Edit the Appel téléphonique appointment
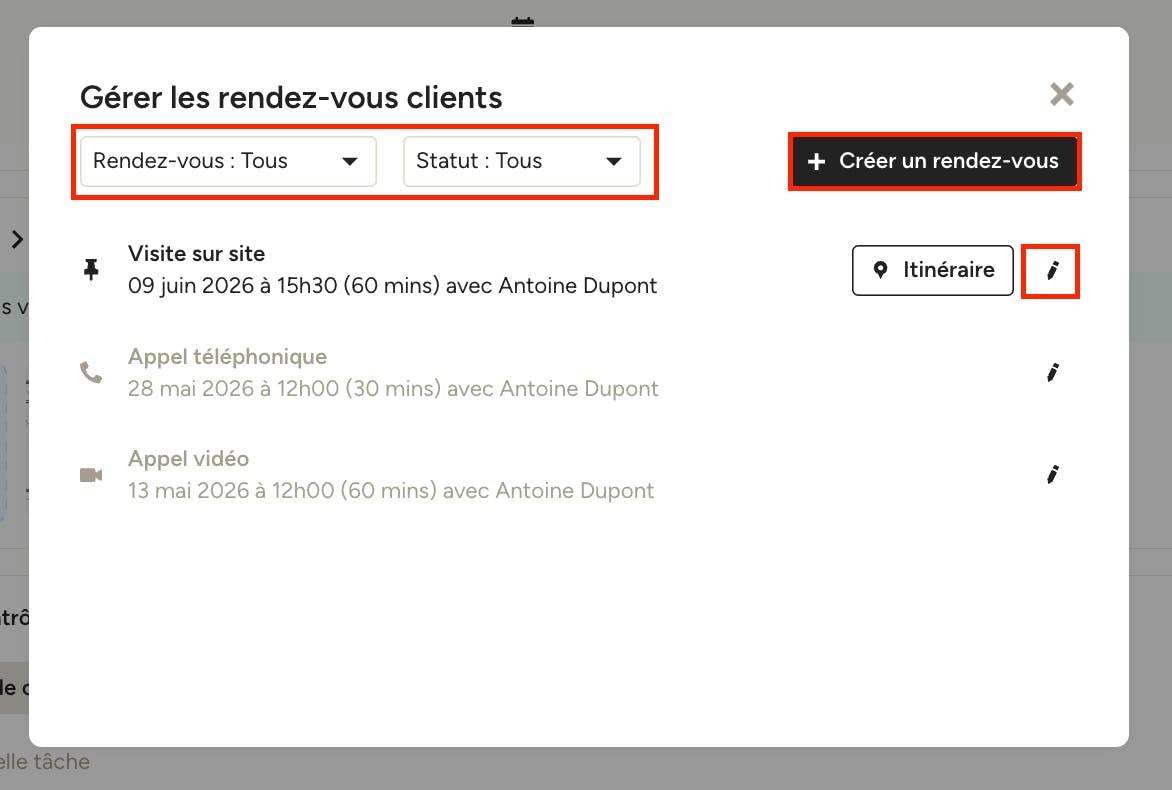This screenshot has width=1172, height=790. (x=1052, y=372)
